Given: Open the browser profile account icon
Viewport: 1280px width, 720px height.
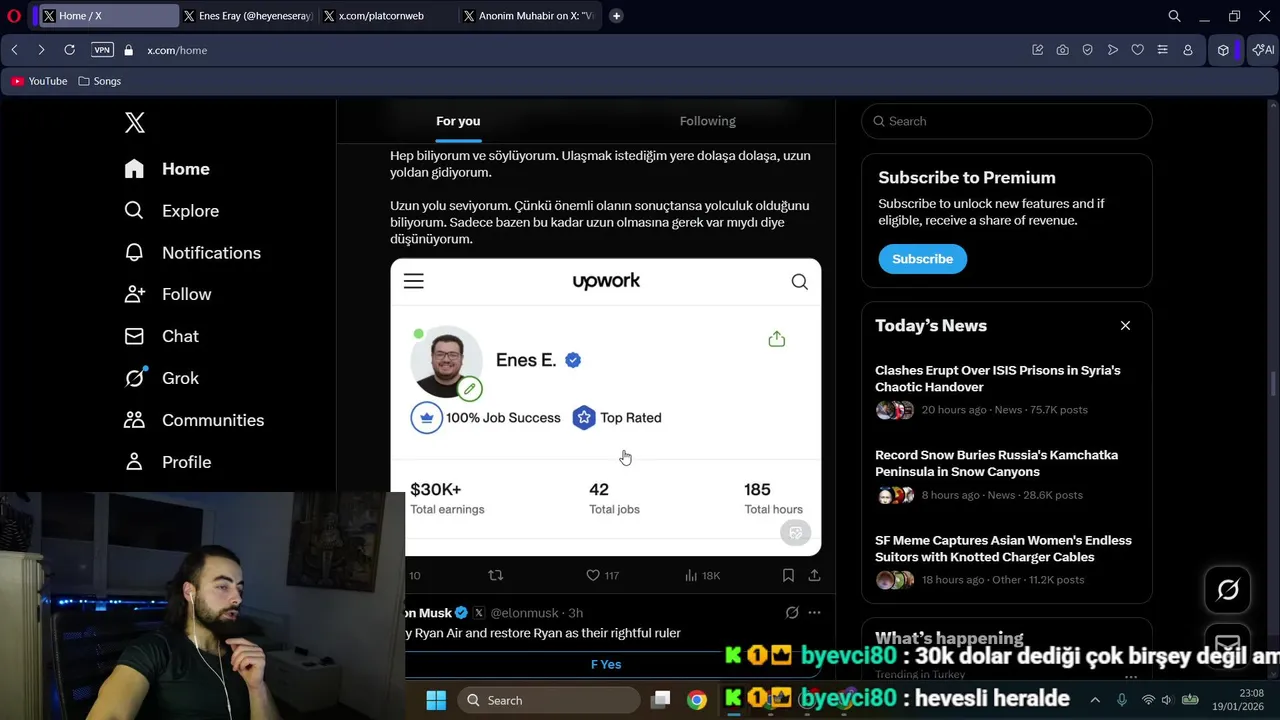Looking at the screenshot, I should pyautogui.click(x=1188, y=50).
